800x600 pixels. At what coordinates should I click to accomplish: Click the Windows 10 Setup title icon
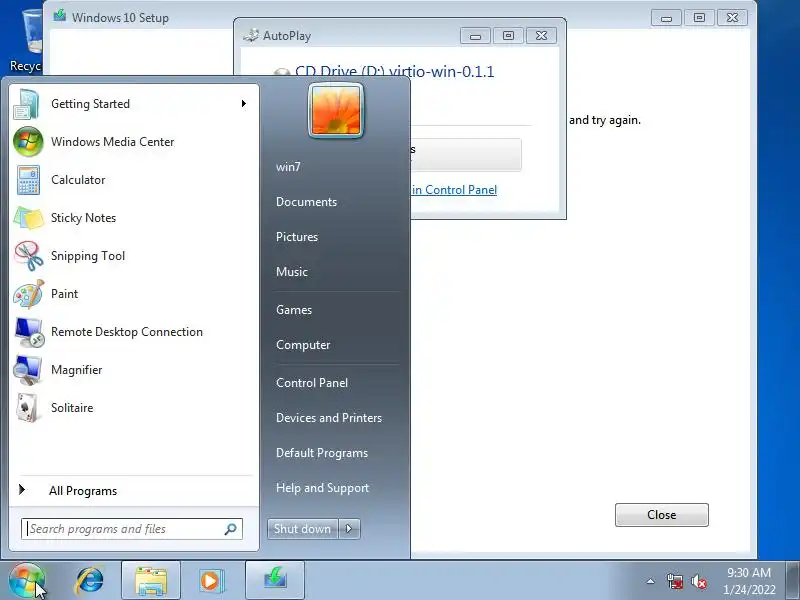click(x=60, y=16)
